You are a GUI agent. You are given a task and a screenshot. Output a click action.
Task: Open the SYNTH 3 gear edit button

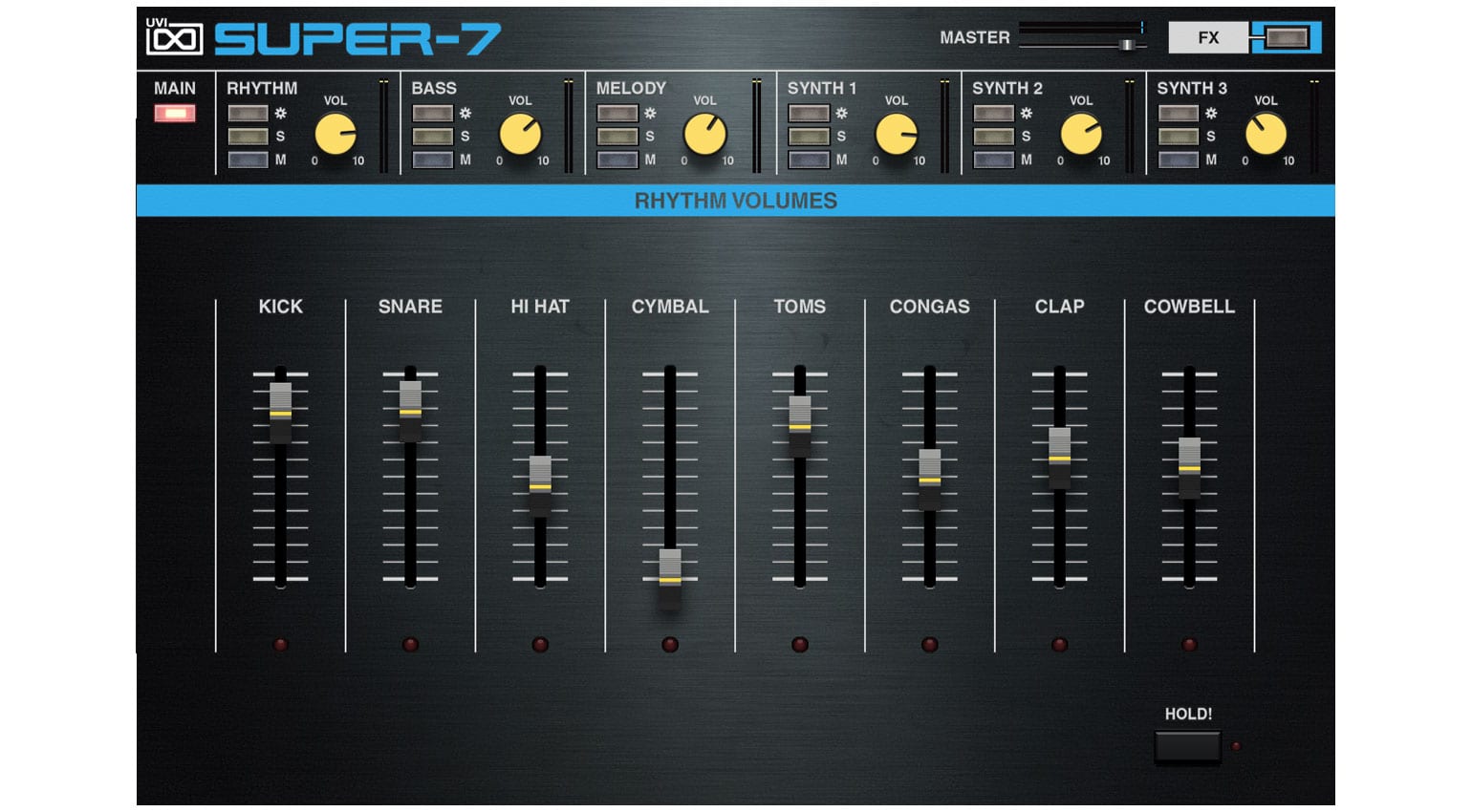[x=1179, y=114]
